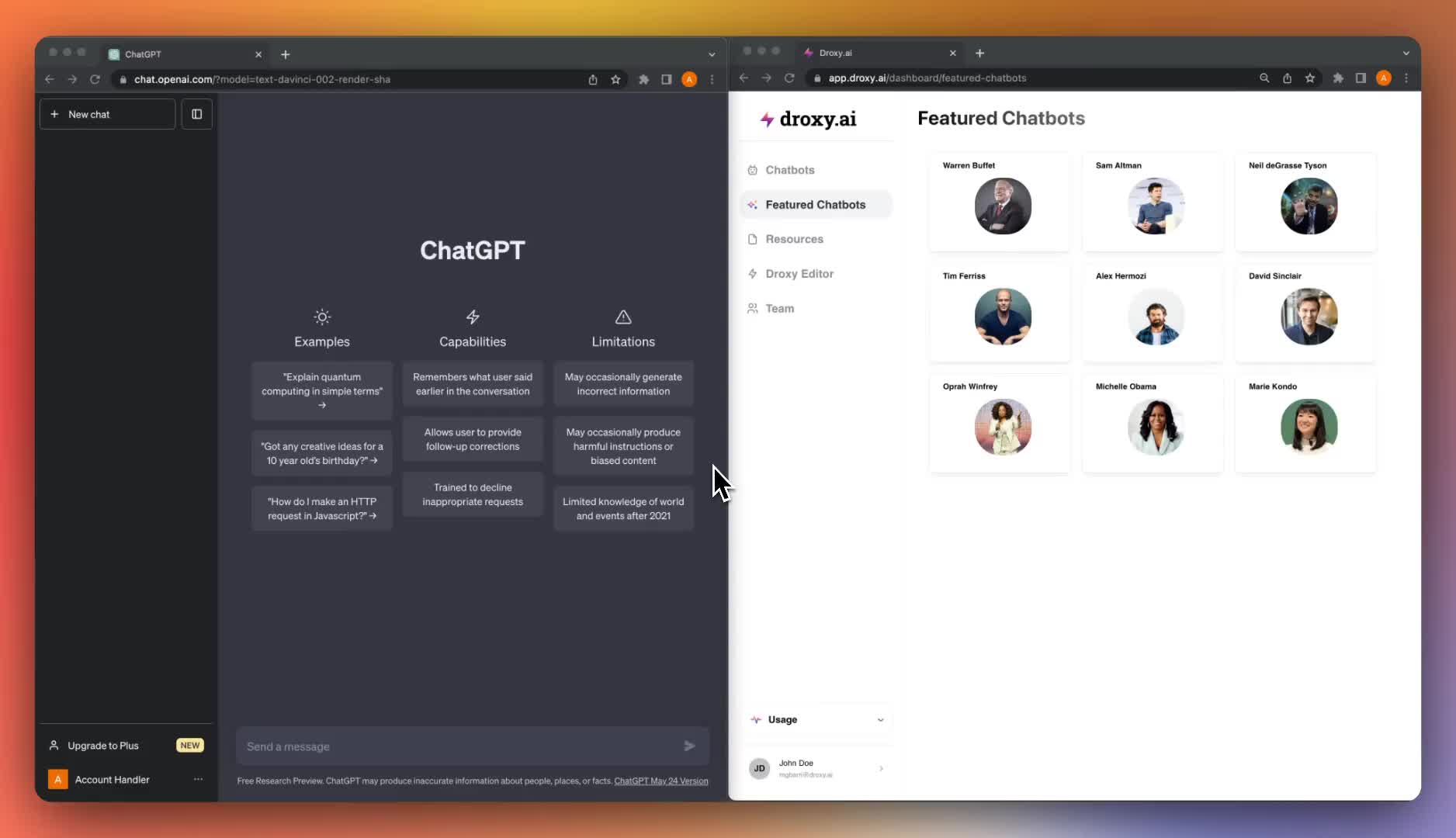Open a new tab in Droxy window

pyautogui.click(x=980, y=53)
